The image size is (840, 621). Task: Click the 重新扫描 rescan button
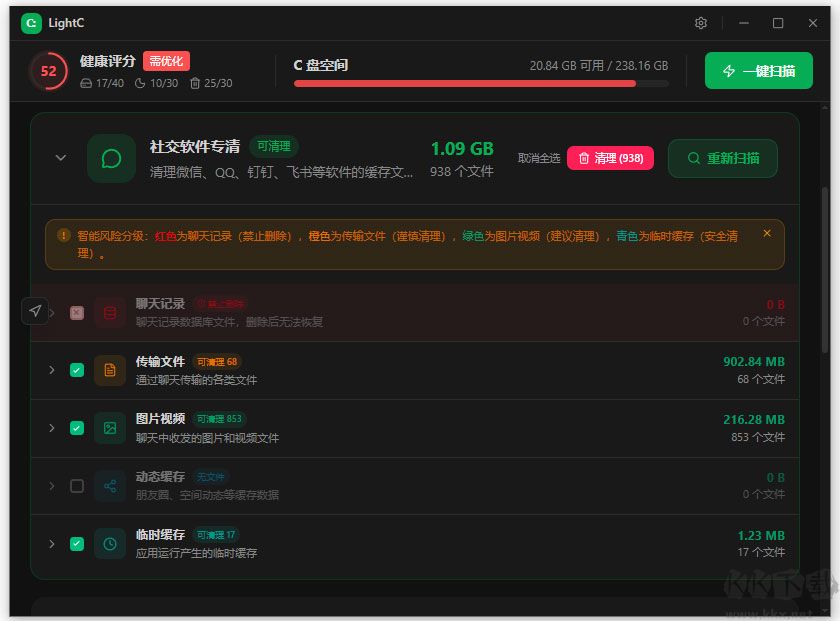[723, 158]
